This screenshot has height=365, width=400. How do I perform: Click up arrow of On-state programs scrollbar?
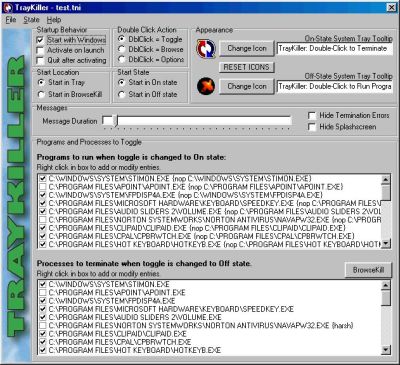click(x=386, y=179)
